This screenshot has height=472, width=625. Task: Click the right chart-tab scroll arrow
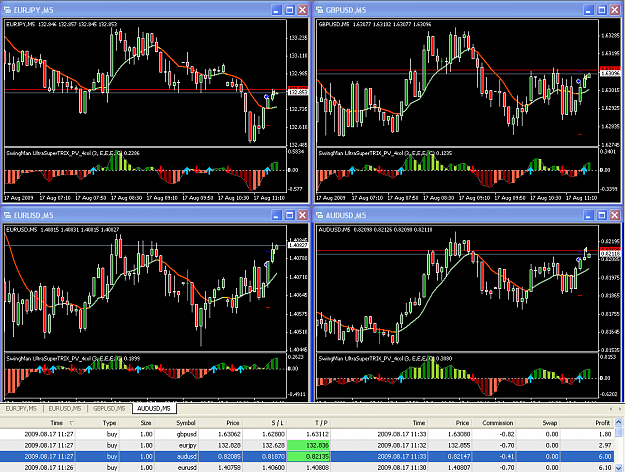coord(619,409)
